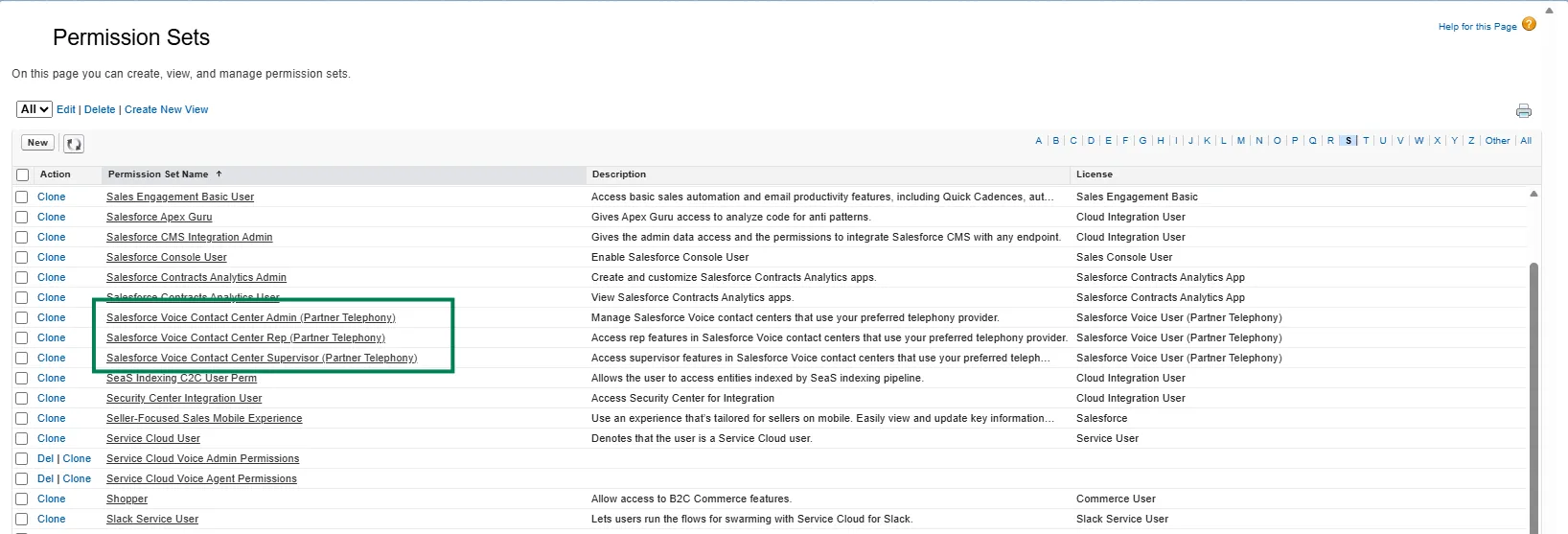Filter list by letter P

click(1295, 141)
